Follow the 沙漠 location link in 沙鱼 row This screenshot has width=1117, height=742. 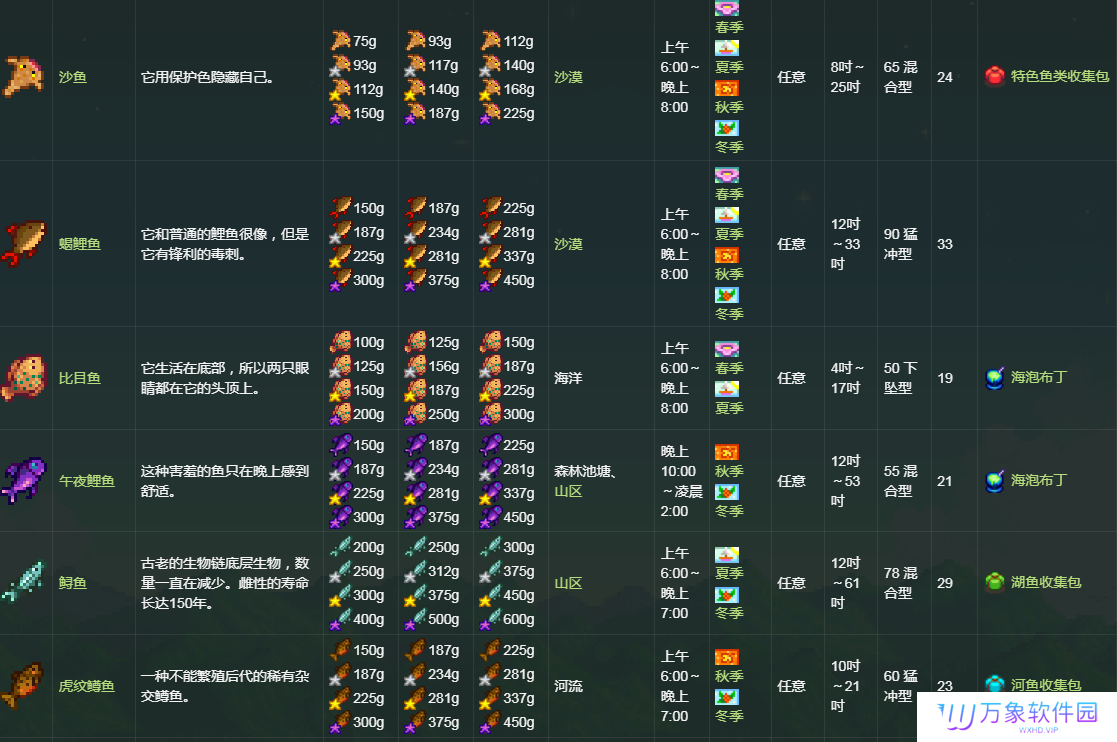568,77
